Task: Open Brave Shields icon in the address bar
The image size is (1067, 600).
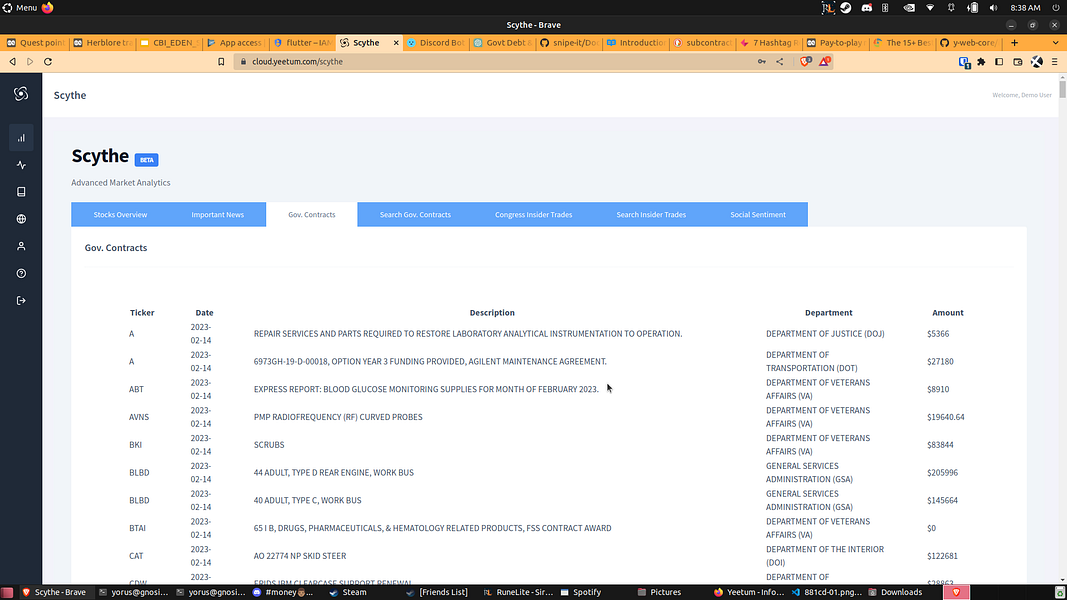Action: click(x=806, y=61)
